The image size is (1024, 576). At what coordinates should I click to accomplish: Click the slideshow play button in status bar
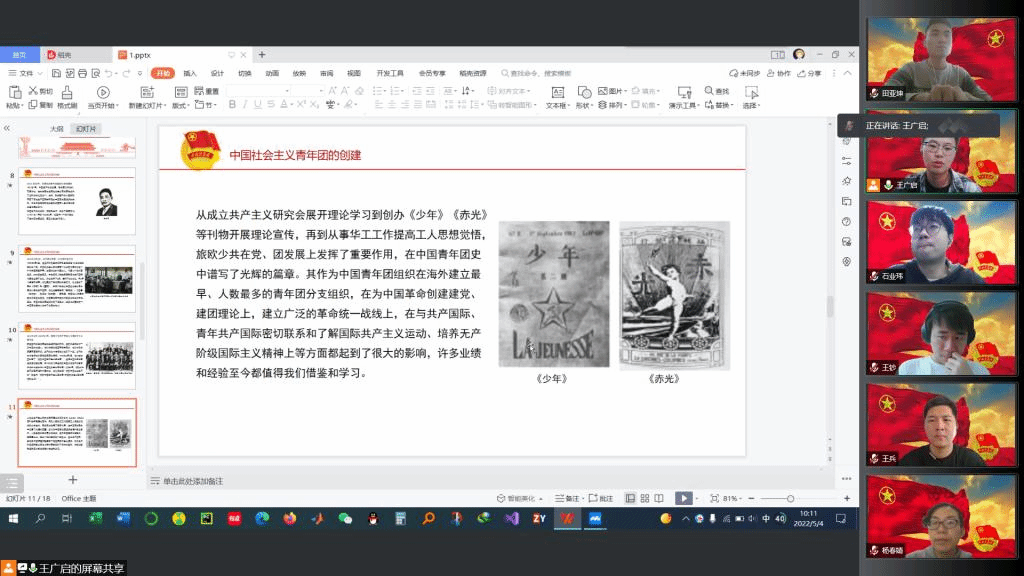tap(683, 498)
